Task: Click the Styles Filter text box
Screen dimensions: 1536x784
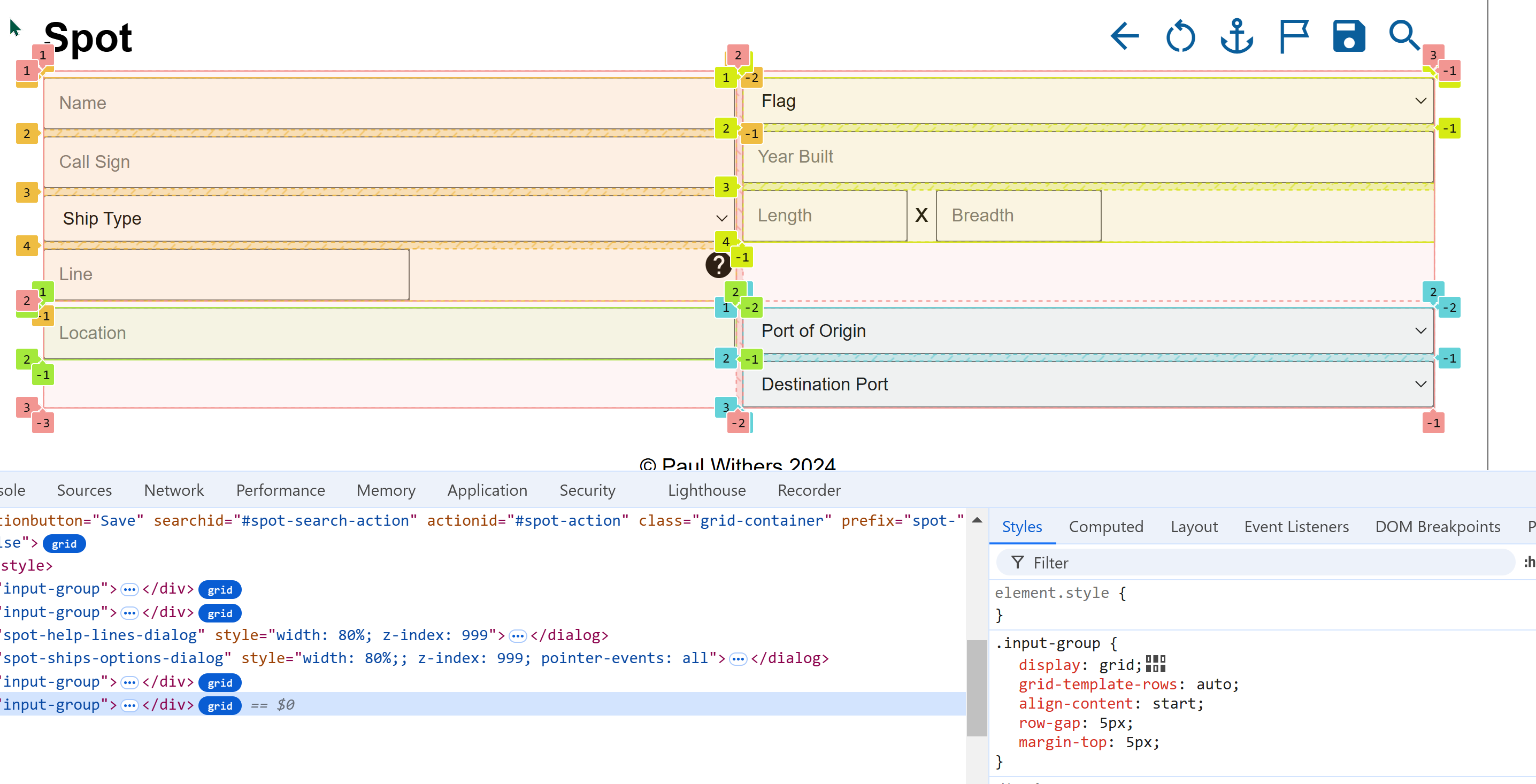Action: (x=1255, y=562)
